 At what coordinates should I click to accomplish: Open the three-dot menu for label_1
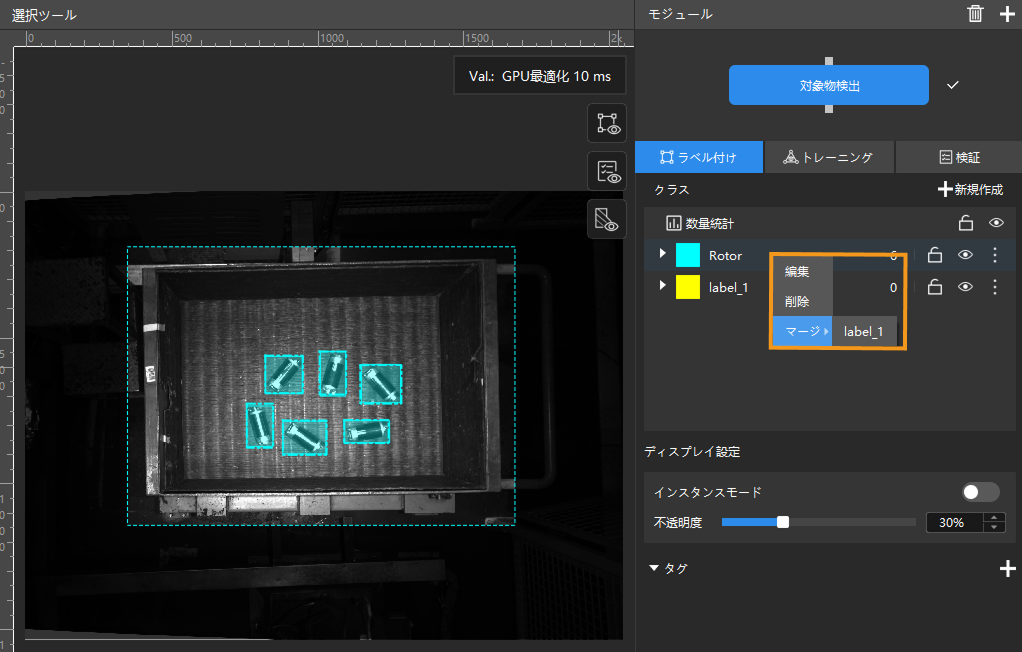point(994,287)
